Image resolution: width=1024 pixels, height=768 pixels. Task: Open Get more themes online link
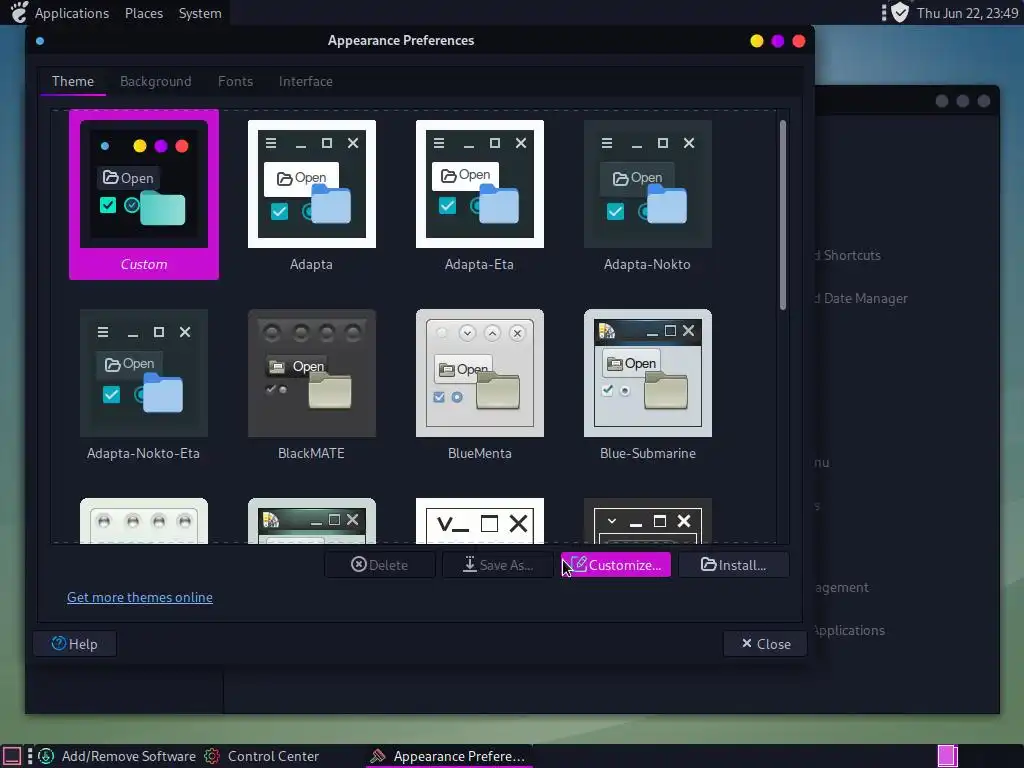pos(140,597)
